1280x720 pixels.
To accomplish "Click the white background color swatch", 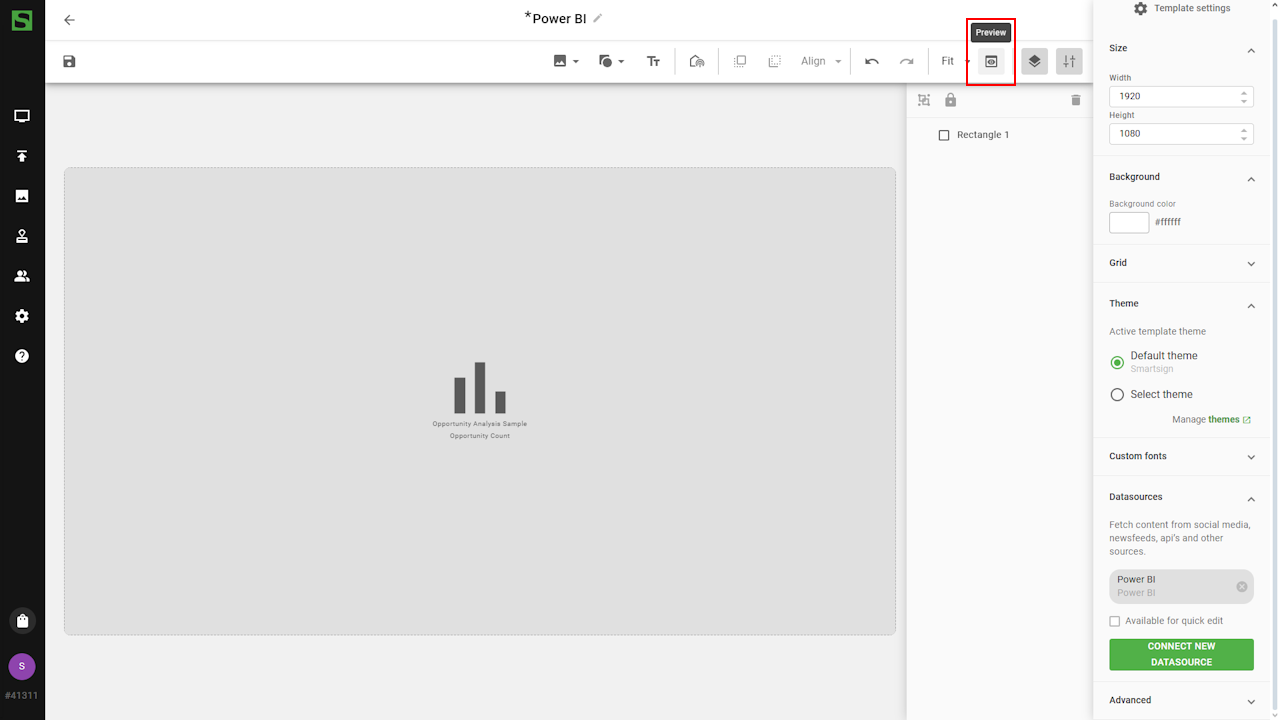I will pos(1129,222).
